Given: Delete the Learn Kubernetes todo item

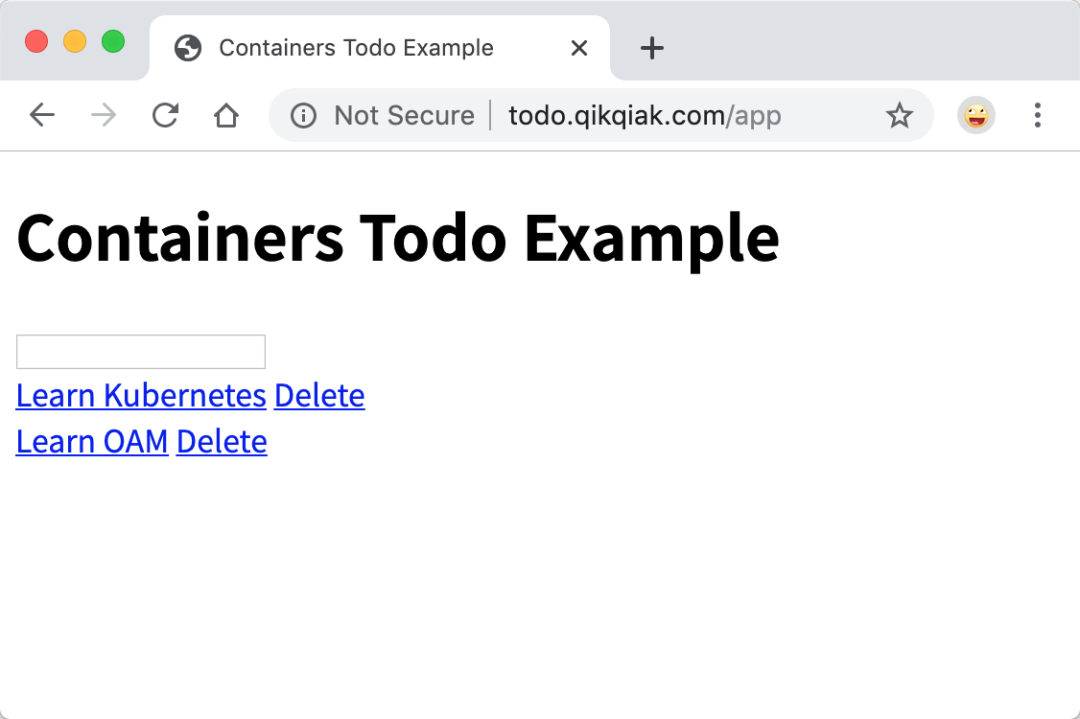Looking at the screenshot, I should [320, 395].
